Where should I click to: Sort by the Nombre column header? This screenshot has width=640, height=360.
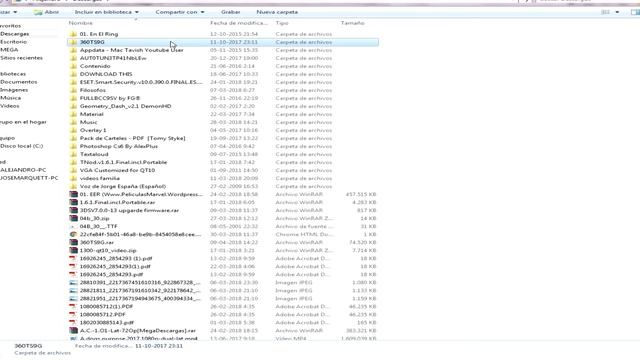point(81,23)
